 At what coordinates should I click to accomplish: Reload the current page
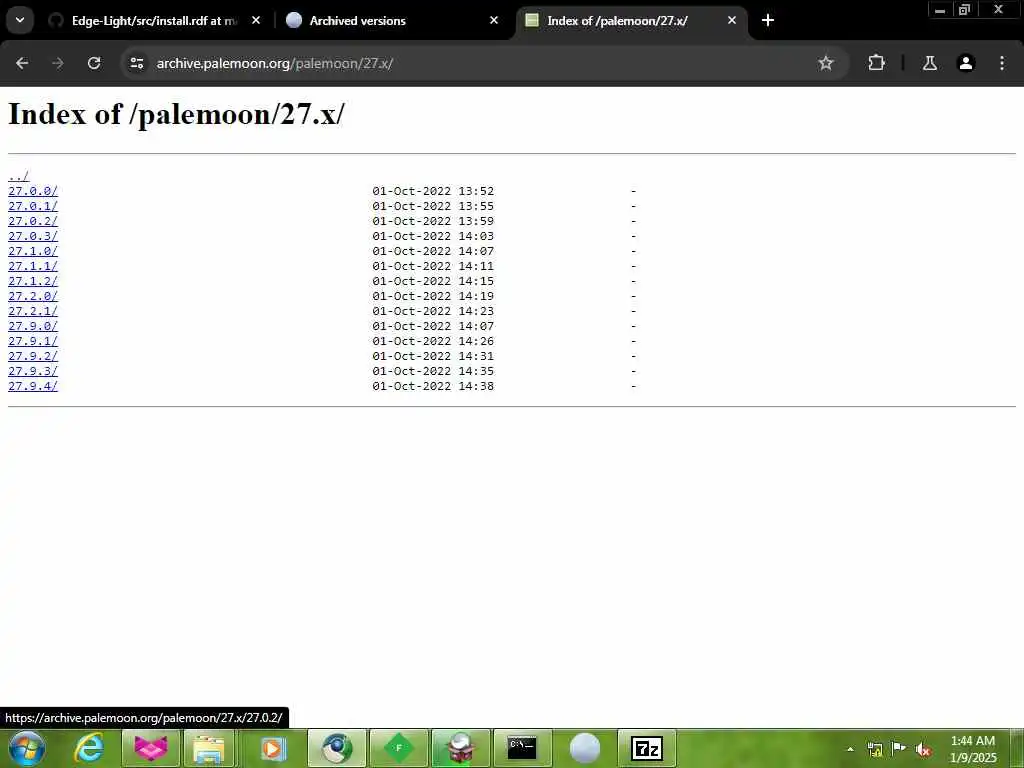pyautogui.click(x=94, y=63)
